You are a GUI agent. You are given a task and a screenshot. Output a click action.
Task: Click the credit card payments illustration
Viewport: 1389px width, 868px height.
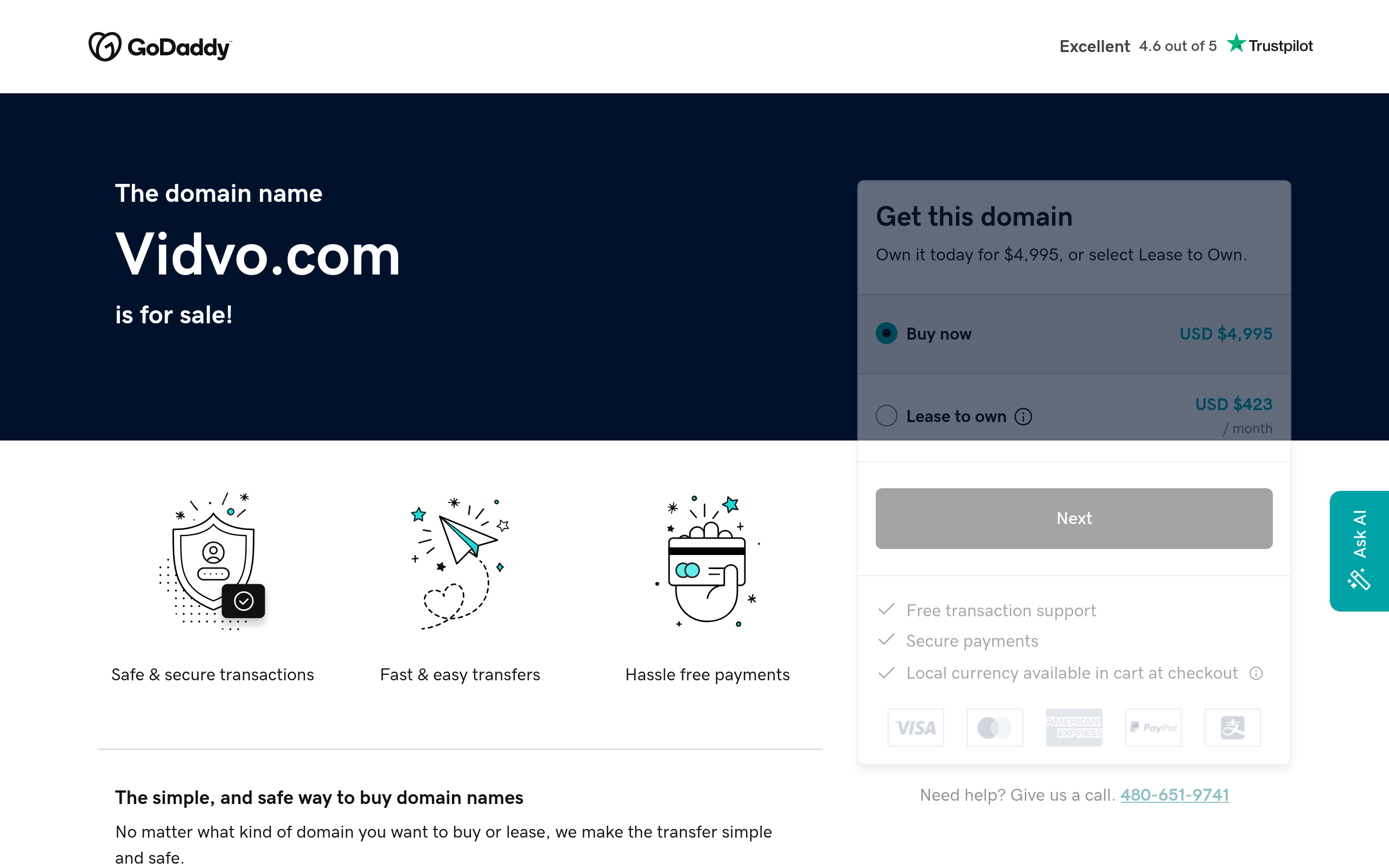pyautogui.click(x=707, y=562)
